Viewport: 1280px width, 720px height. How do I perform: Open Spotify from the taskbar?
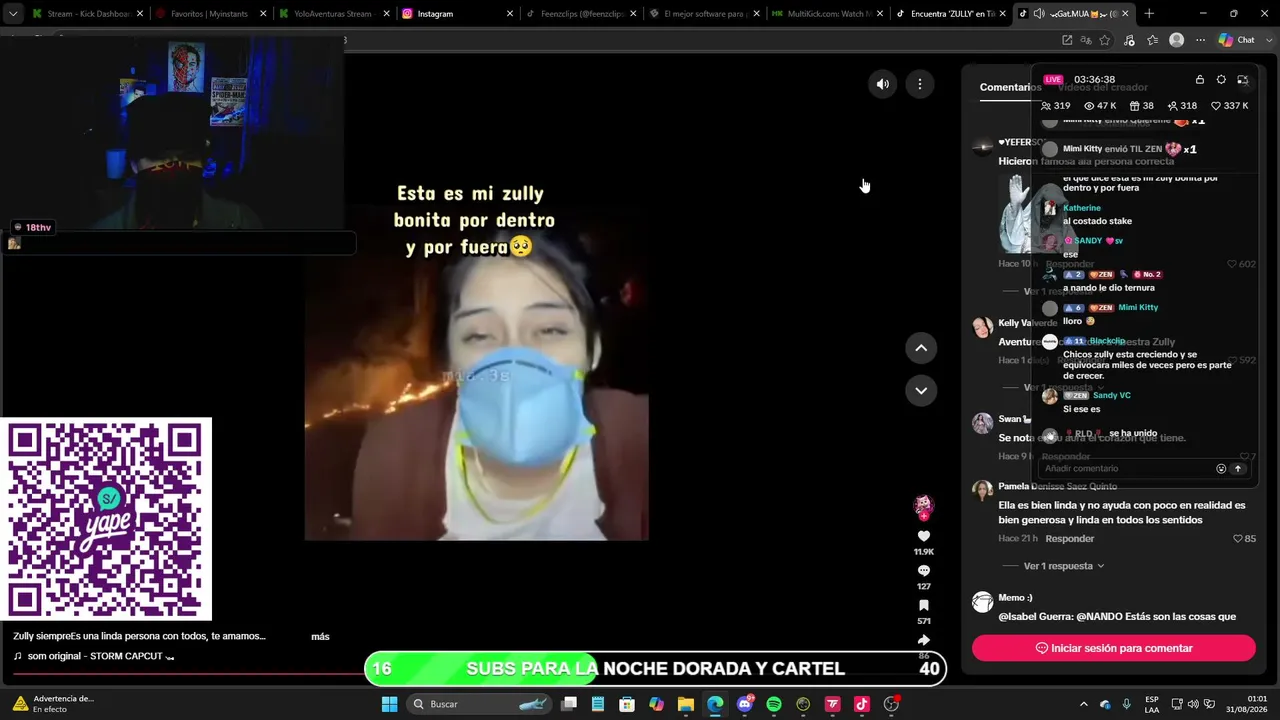click(x=774, y=704)
